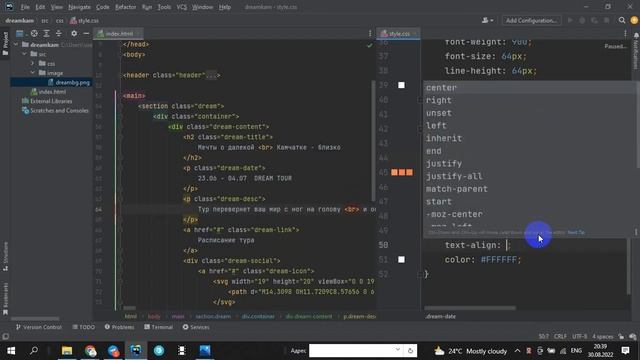Viewport: 640px width, 360px height.
Task: Click the orange color gutter swatches on line 45
Action: (402, 172)
